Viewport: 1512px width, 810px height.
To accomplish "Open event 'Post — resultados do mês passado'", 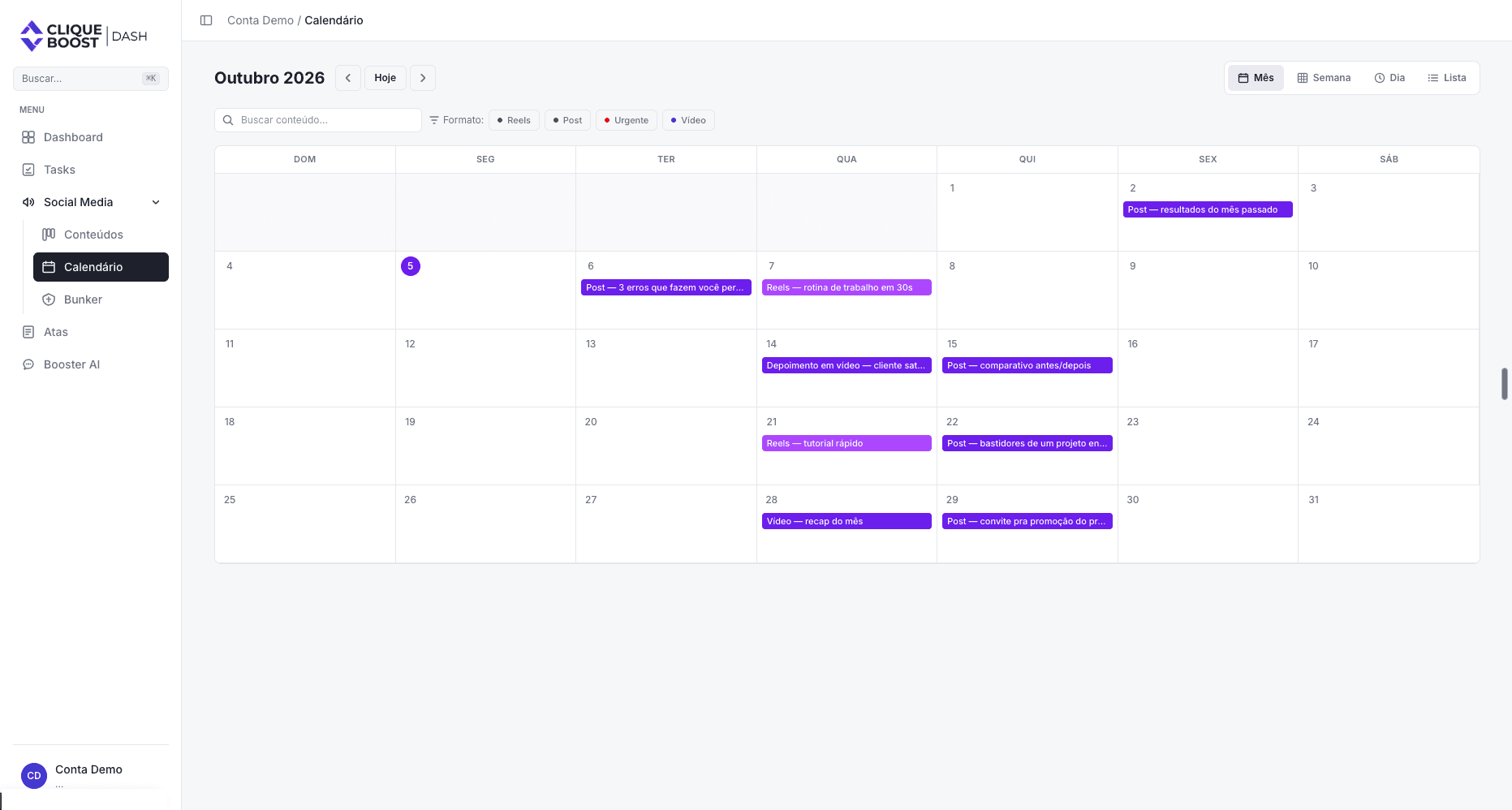I will point(1208,209).
